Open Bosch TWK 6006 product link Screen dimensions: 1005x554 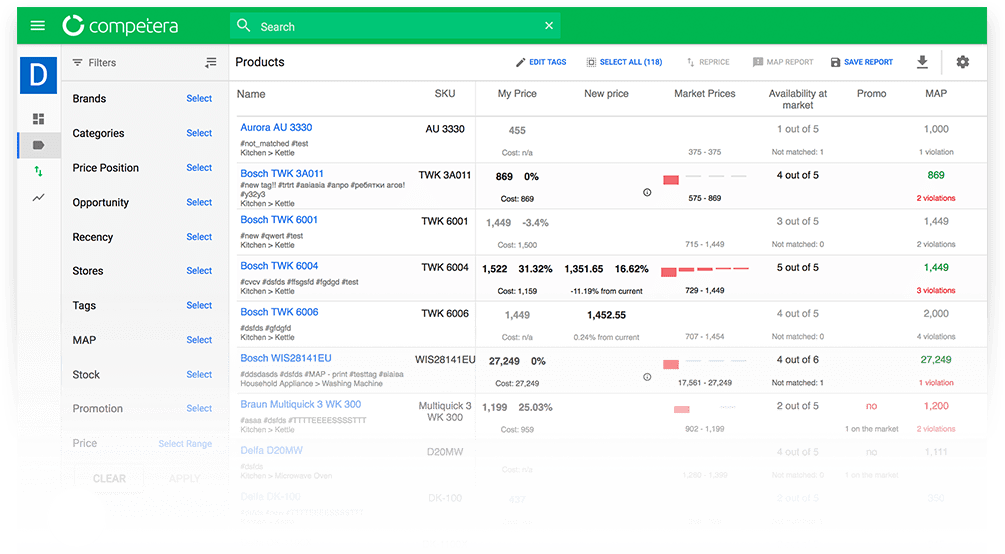pos(279,312)
